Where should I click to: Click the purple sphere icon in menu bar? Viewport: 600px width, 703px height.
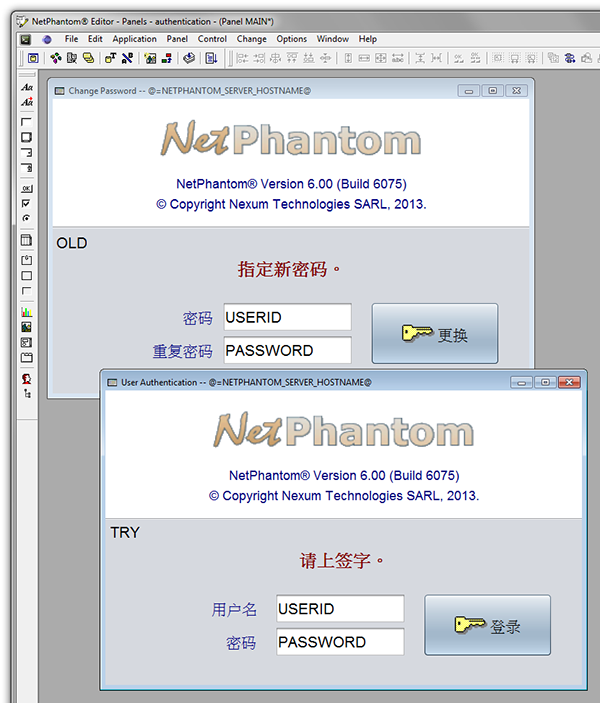click(x=47, y=39)
